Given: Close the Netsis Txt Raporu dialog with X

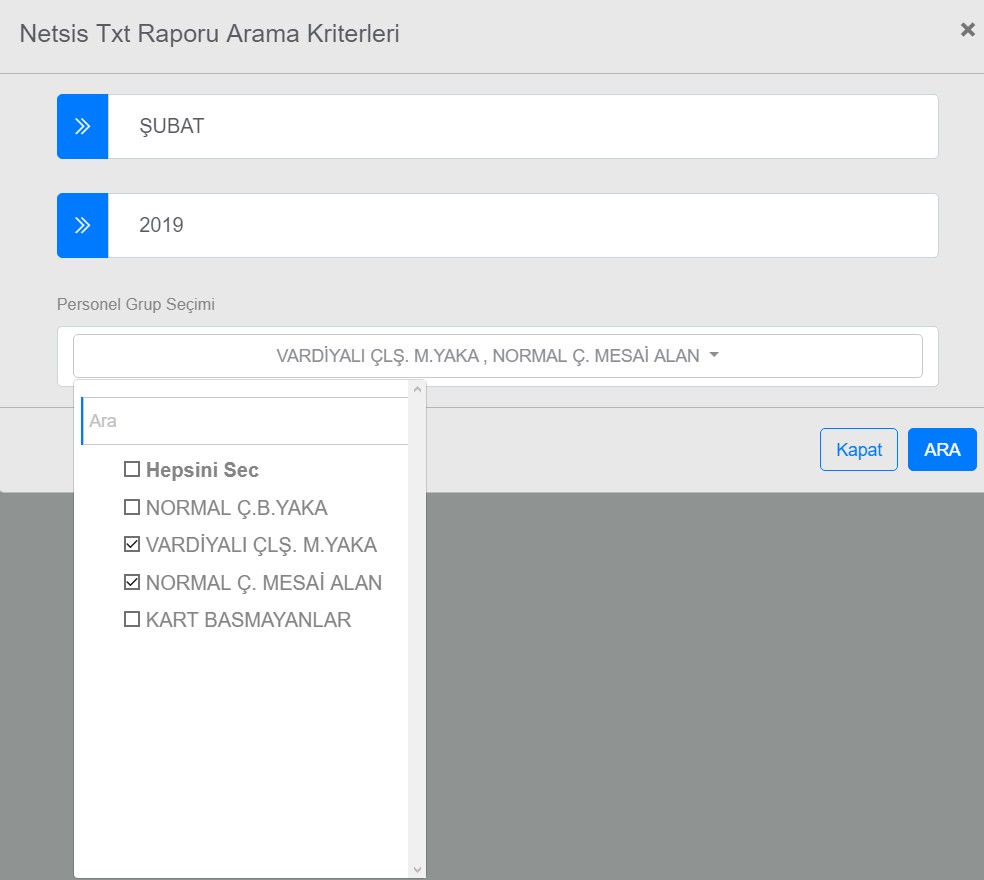Looking at the screenshot, I should coord(968,30).
